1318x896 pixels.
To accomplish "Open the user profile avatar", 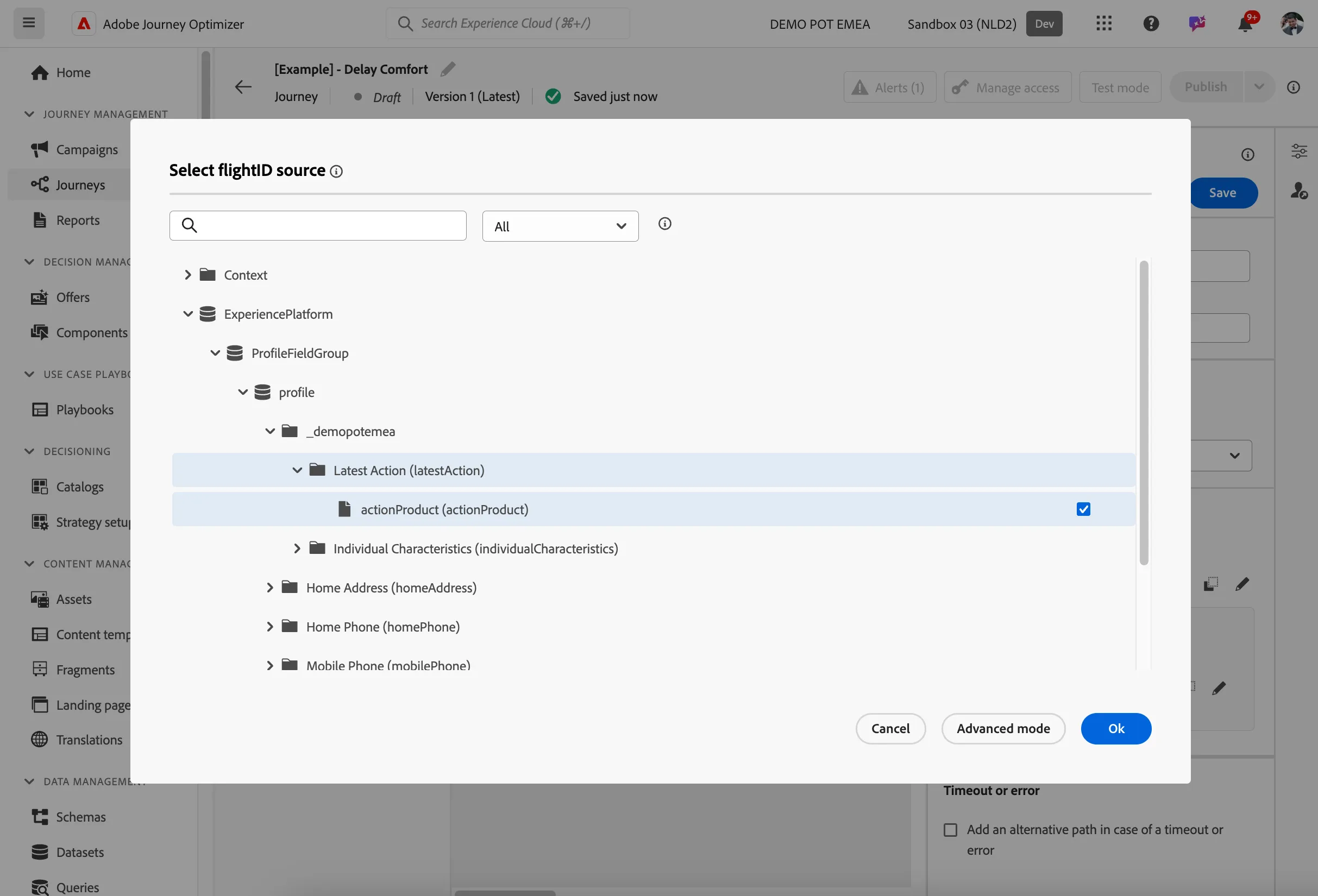I will pos(1292,23).
